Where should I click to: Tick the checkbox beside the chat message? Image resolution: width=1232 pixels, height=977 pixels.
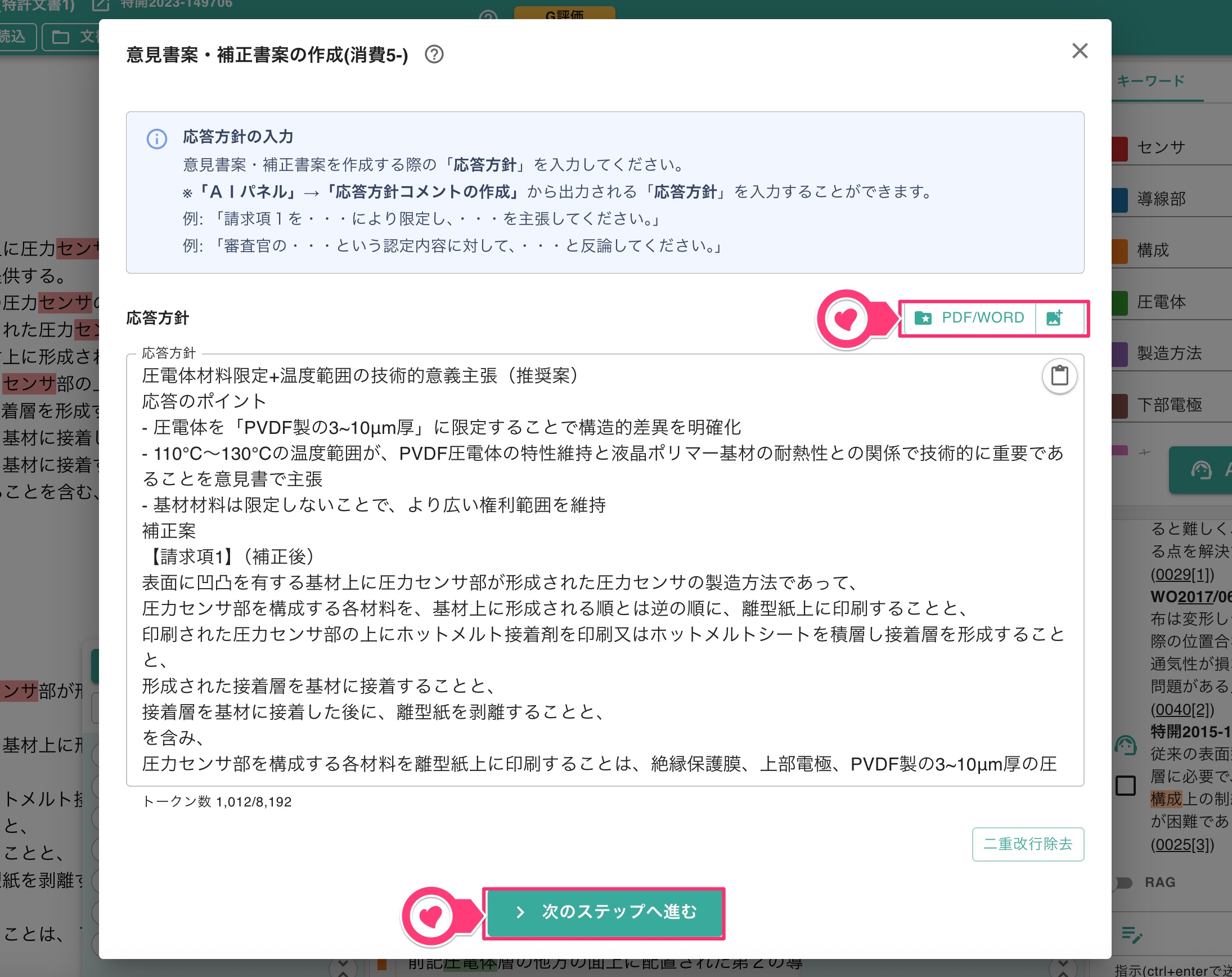pyautogui.click(x=1126, y=785)
